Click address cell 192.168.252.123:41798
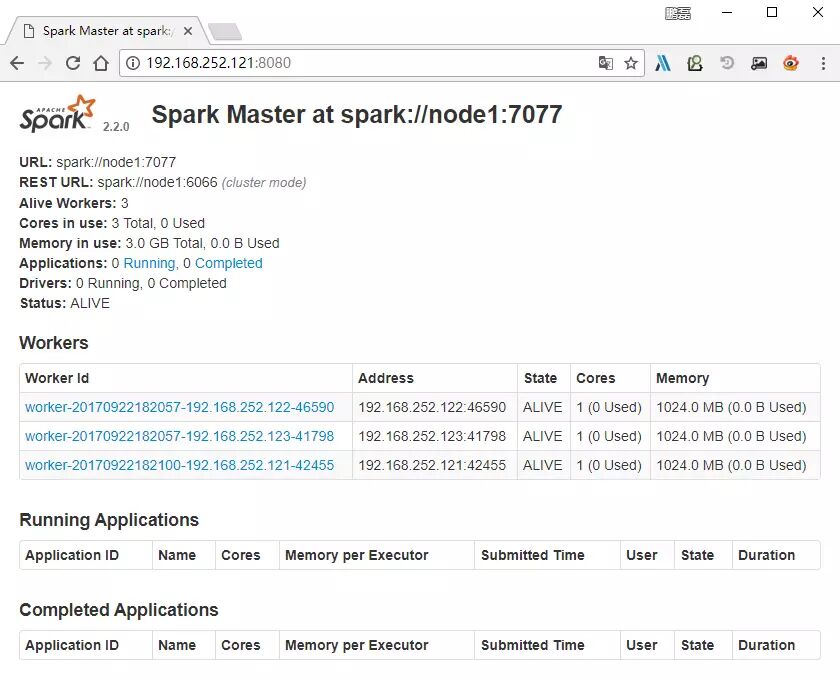The height and width of the screenshot is (679, 840). (432, 436)
